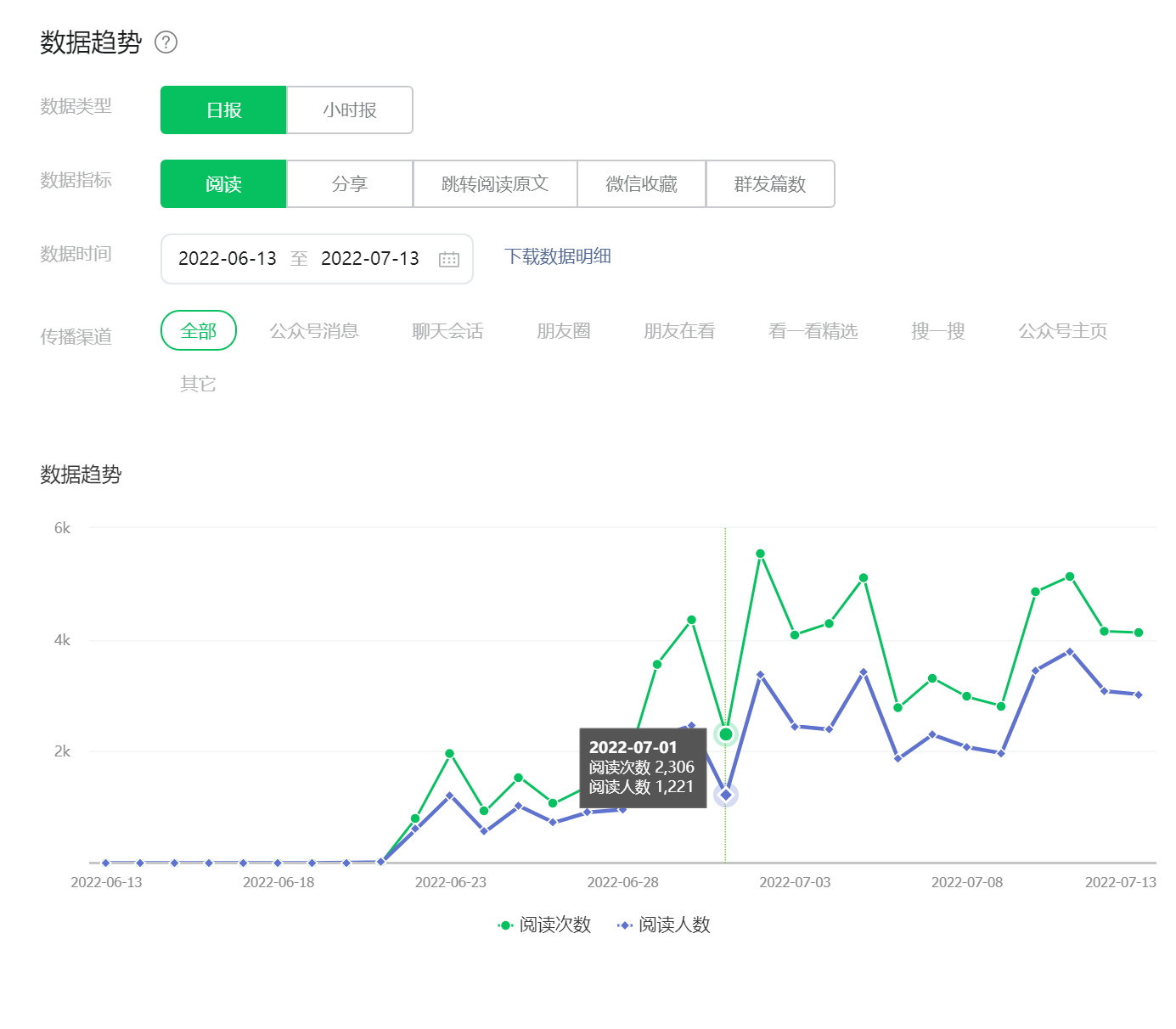This screenshot has height=1029, width=1176.
Task: Filter by 公众号主页 channel
Action: [x=1063, y=330]
